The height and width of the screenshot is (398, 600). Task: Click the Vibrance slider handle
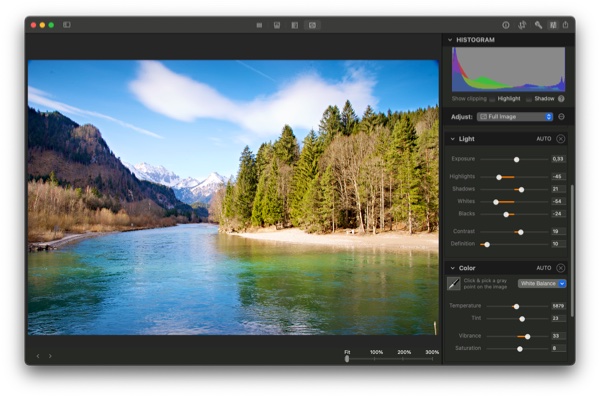(528, 336)
